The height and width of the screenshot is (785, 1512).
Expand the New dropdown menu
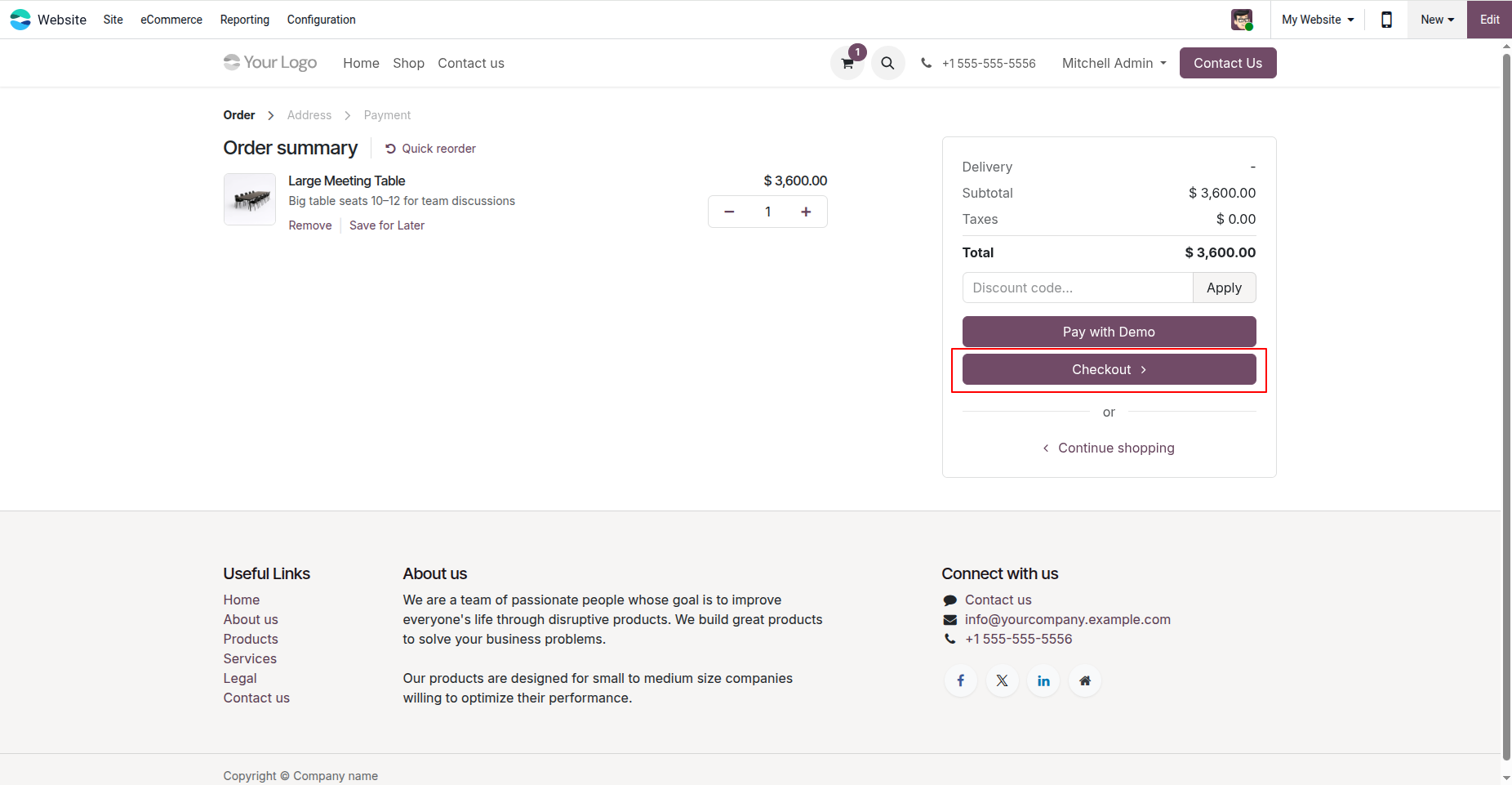click(1436, 19)
